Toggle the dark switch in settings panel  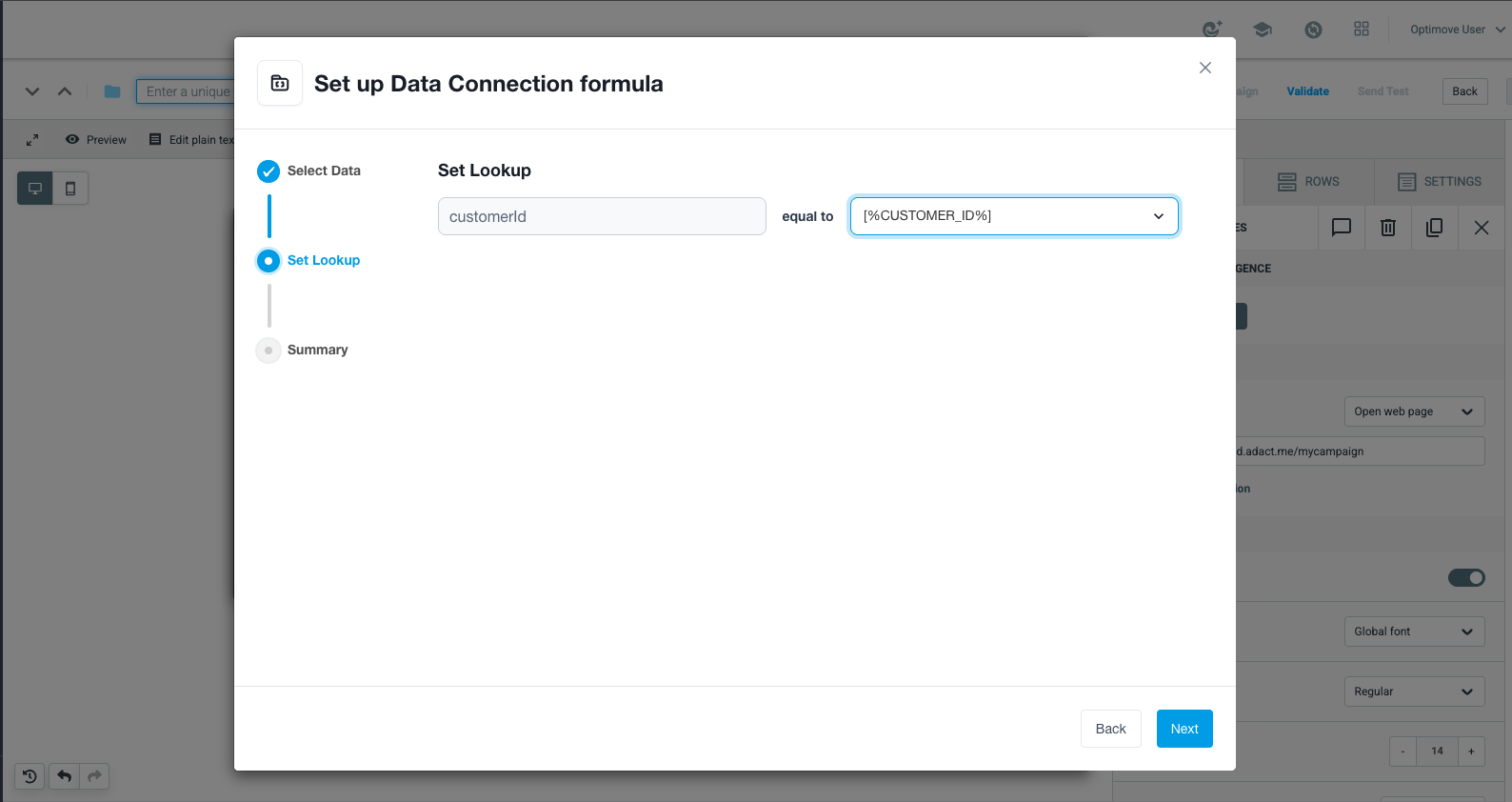1466,578
